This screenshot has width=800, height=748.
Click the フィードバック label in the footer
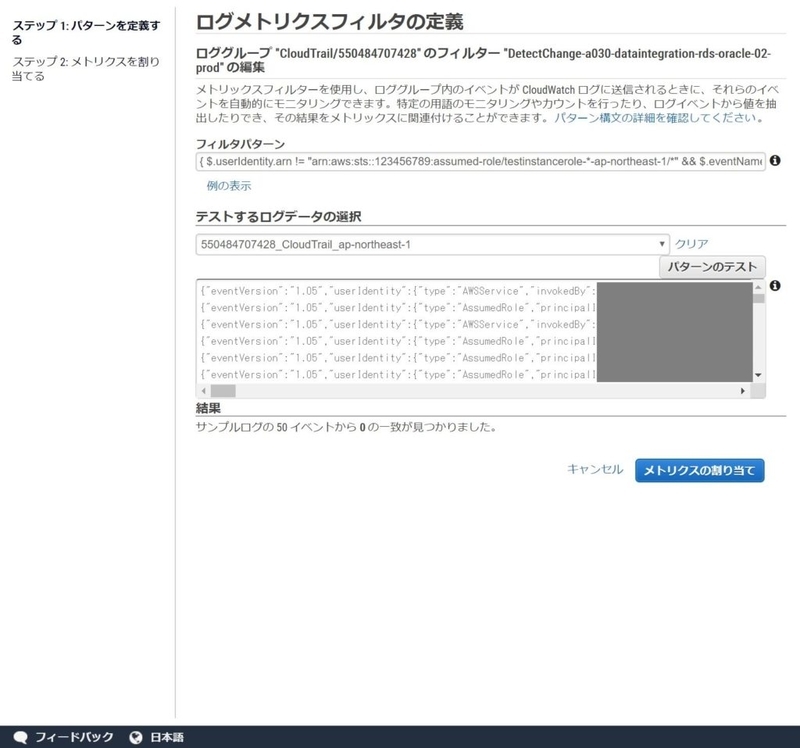click(x=74, y=737)
